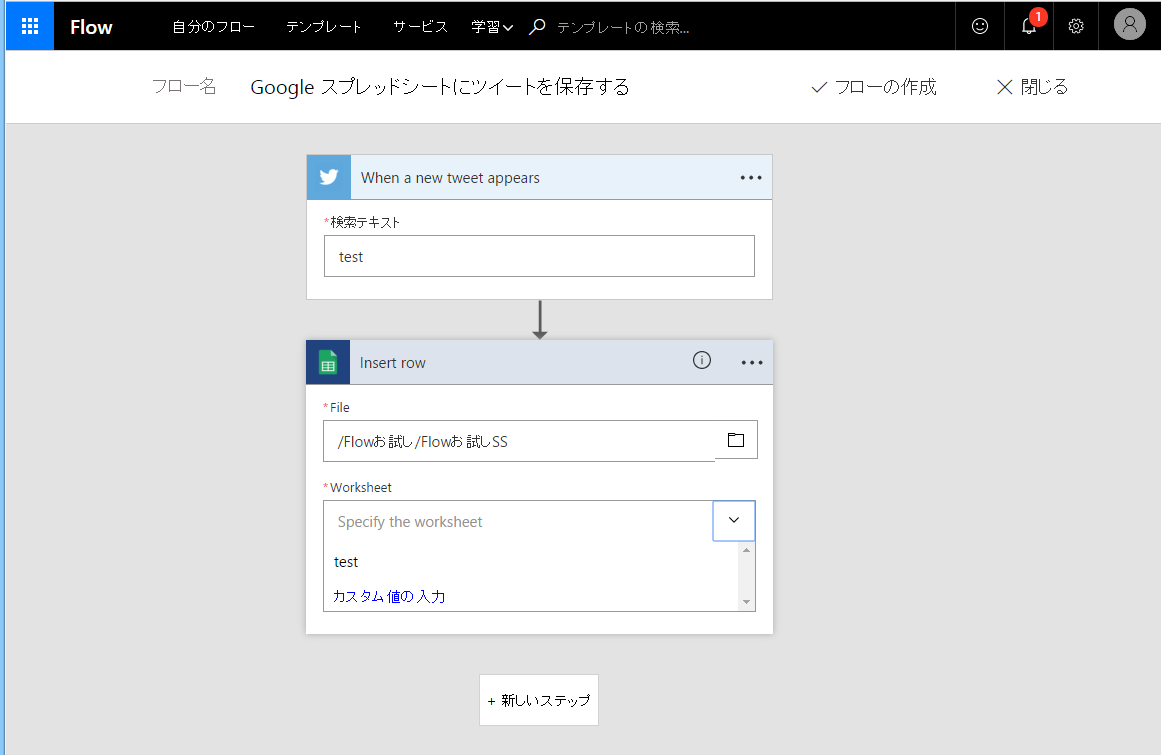Click the search magnifier icon
Viewport: 1161px width, 755px height.
point(538,27)
